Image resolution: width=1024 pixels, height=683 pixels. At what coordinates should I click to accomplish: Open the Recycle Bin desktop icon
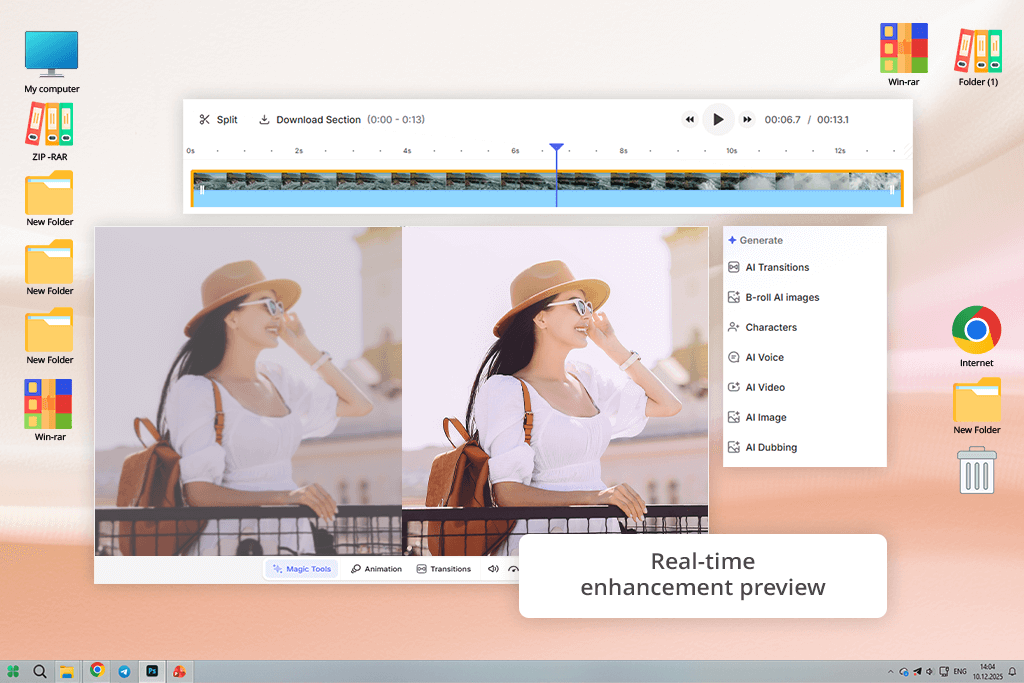click(x=976, y=470)
